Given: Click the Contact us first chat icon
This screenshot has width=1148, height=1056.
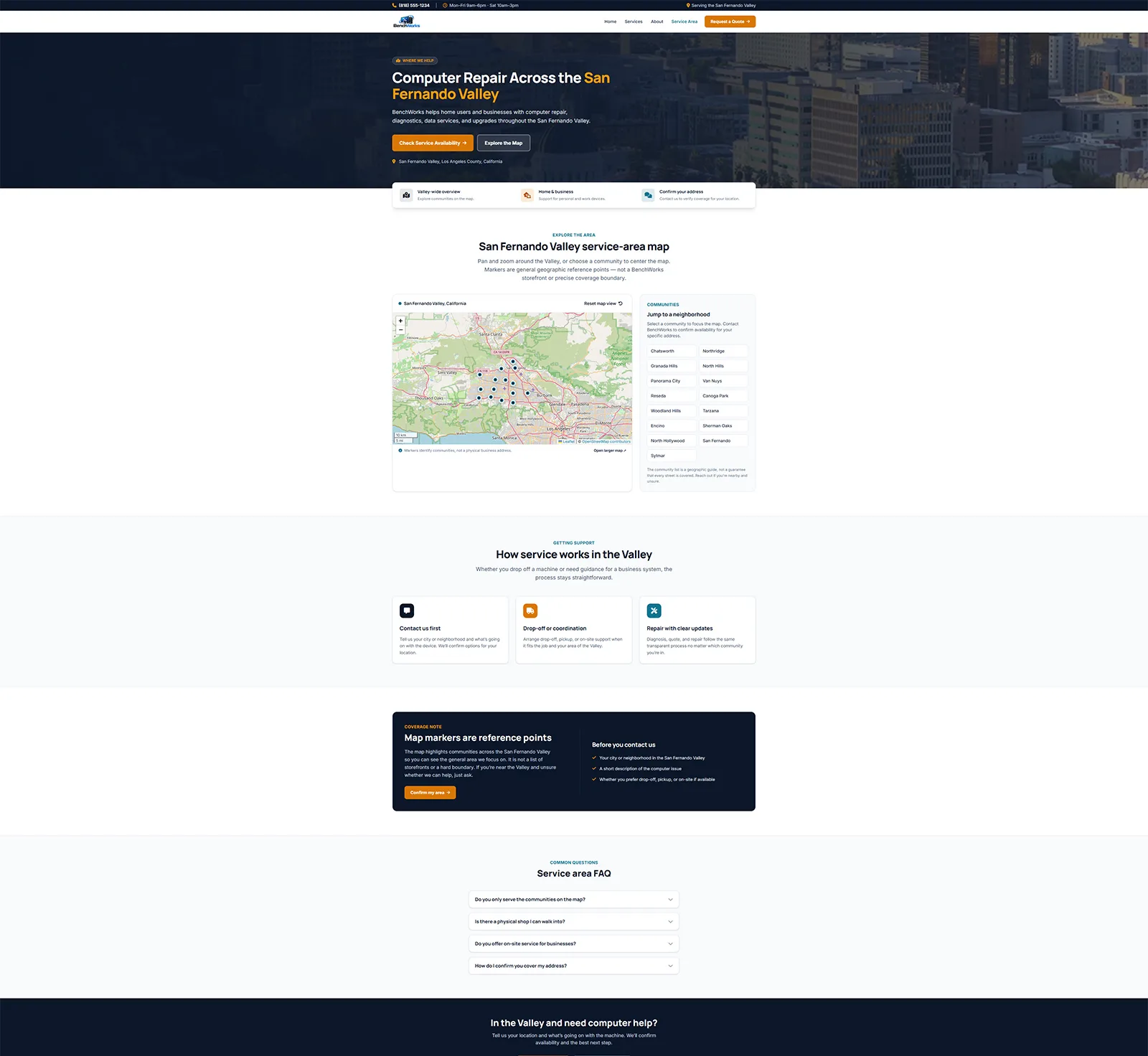Looking at the screenshot, I should 407,610.
